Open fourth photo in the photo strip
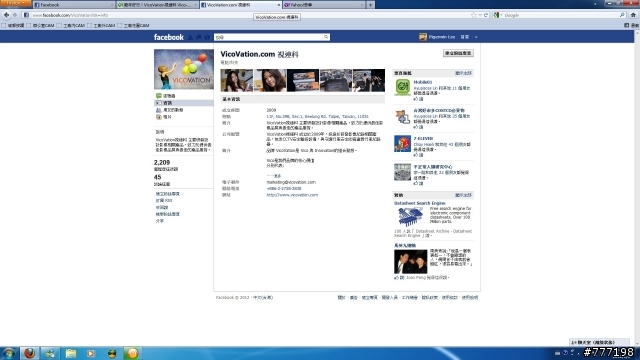Screen dimensions: 640x360 point(336,80)
